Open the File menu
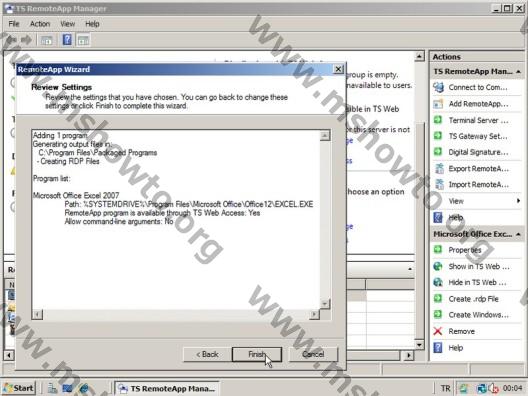The height and width of the screenshot is (396, 528). [x=14, y=24]
